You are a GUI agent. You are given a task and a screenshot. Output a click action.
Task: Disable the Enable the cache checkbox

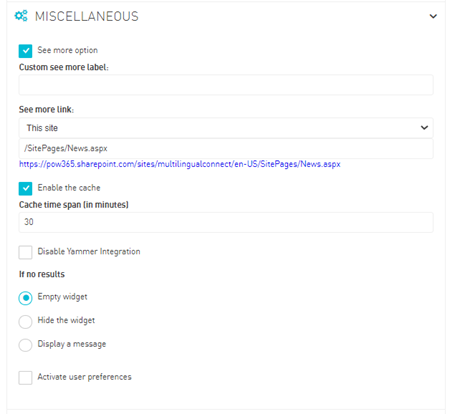tap(25, 188)
